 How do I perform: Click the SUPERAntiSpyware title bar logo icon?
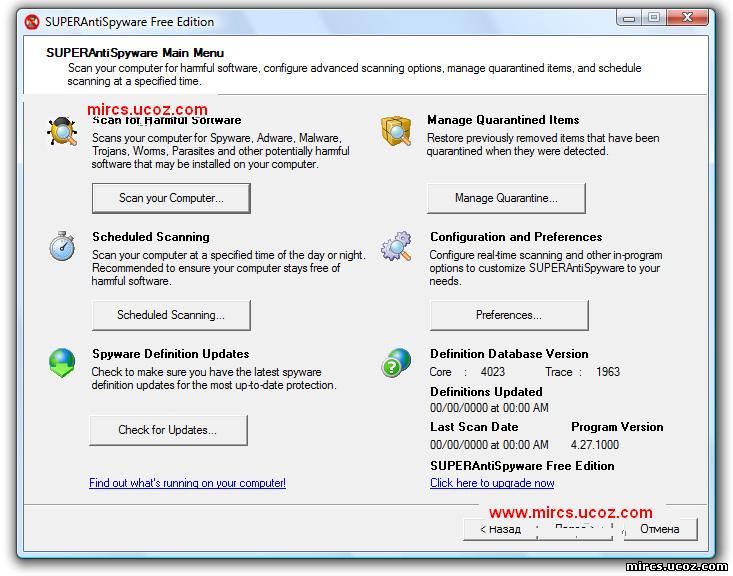pyautogui.click(x=32, y=22)
